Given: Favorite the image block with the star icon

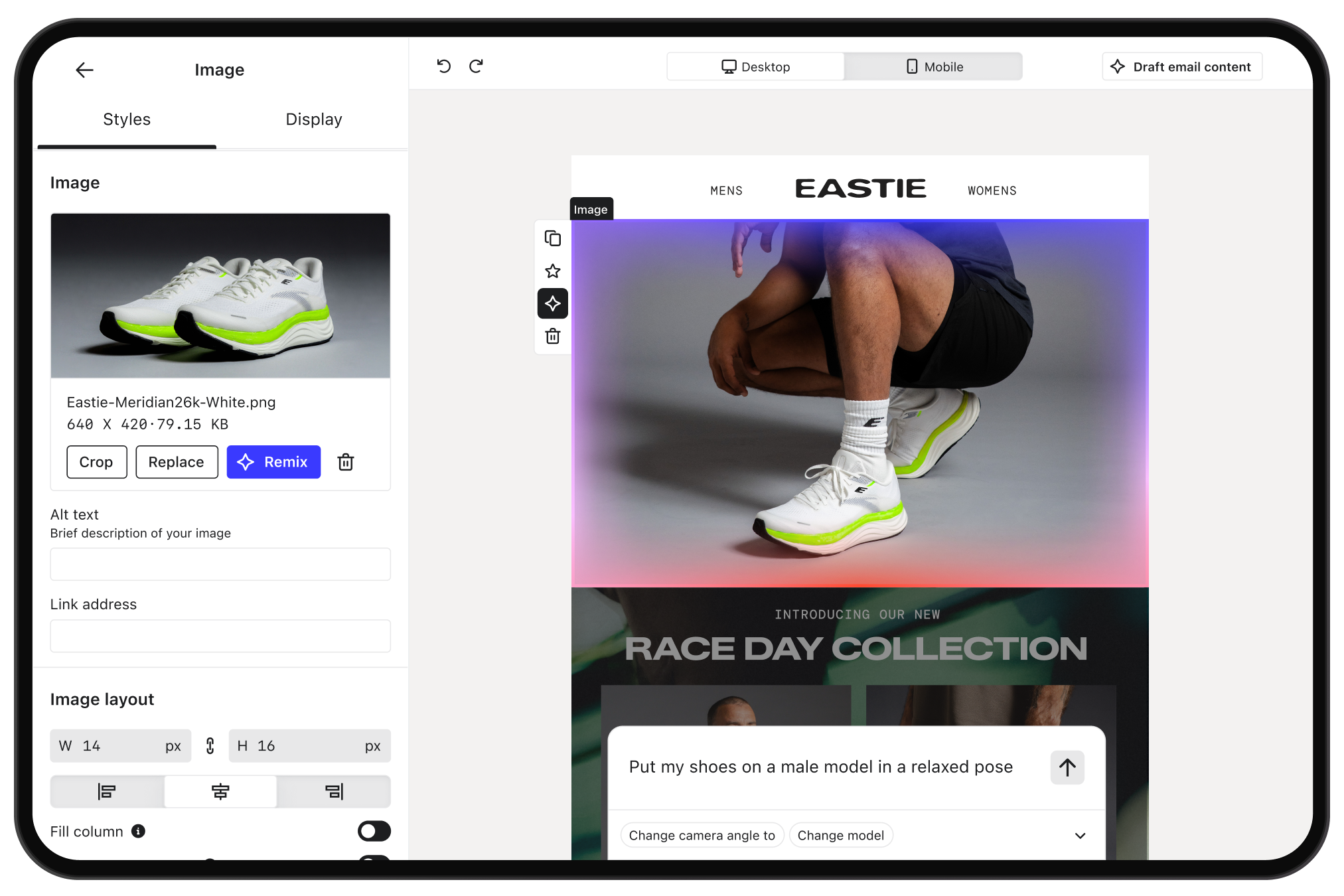Looking at the screenshot, I should 553,271.
